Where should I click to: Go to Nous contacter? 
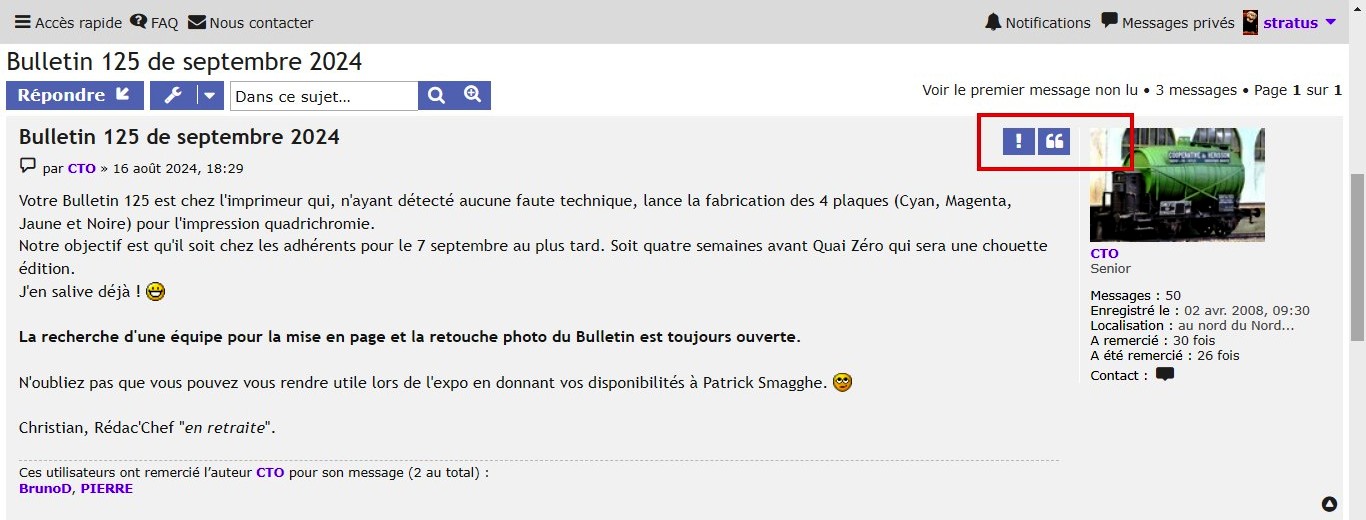[250, 22]
